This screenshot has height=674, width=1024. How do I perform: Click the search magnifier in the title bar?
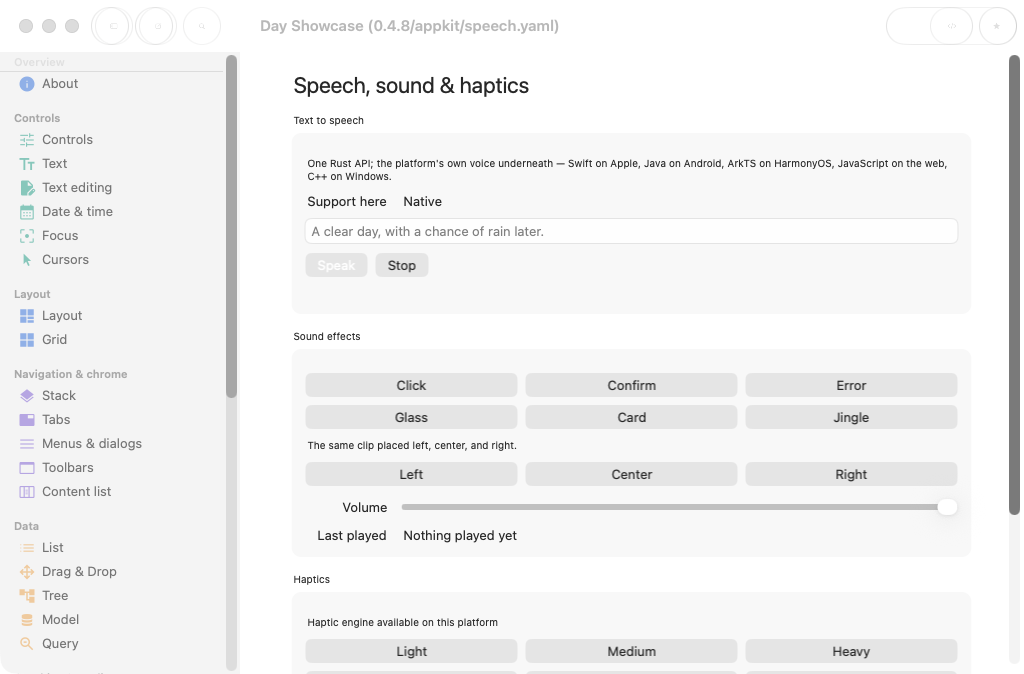point(202,26)
